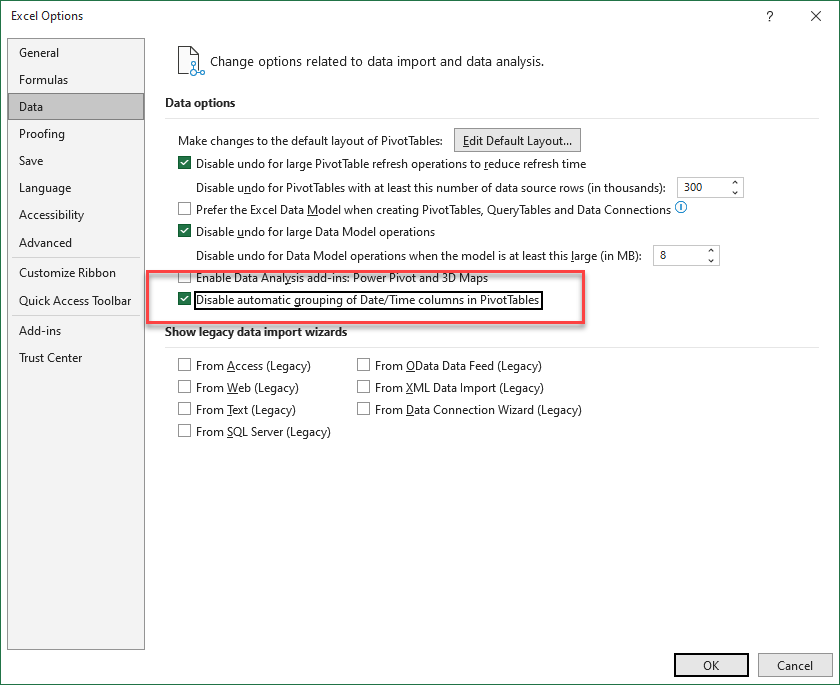Click the Help question mark icon
Image resolution: width=840 pixels, height=685 pixels.
(x=769, y=16)
